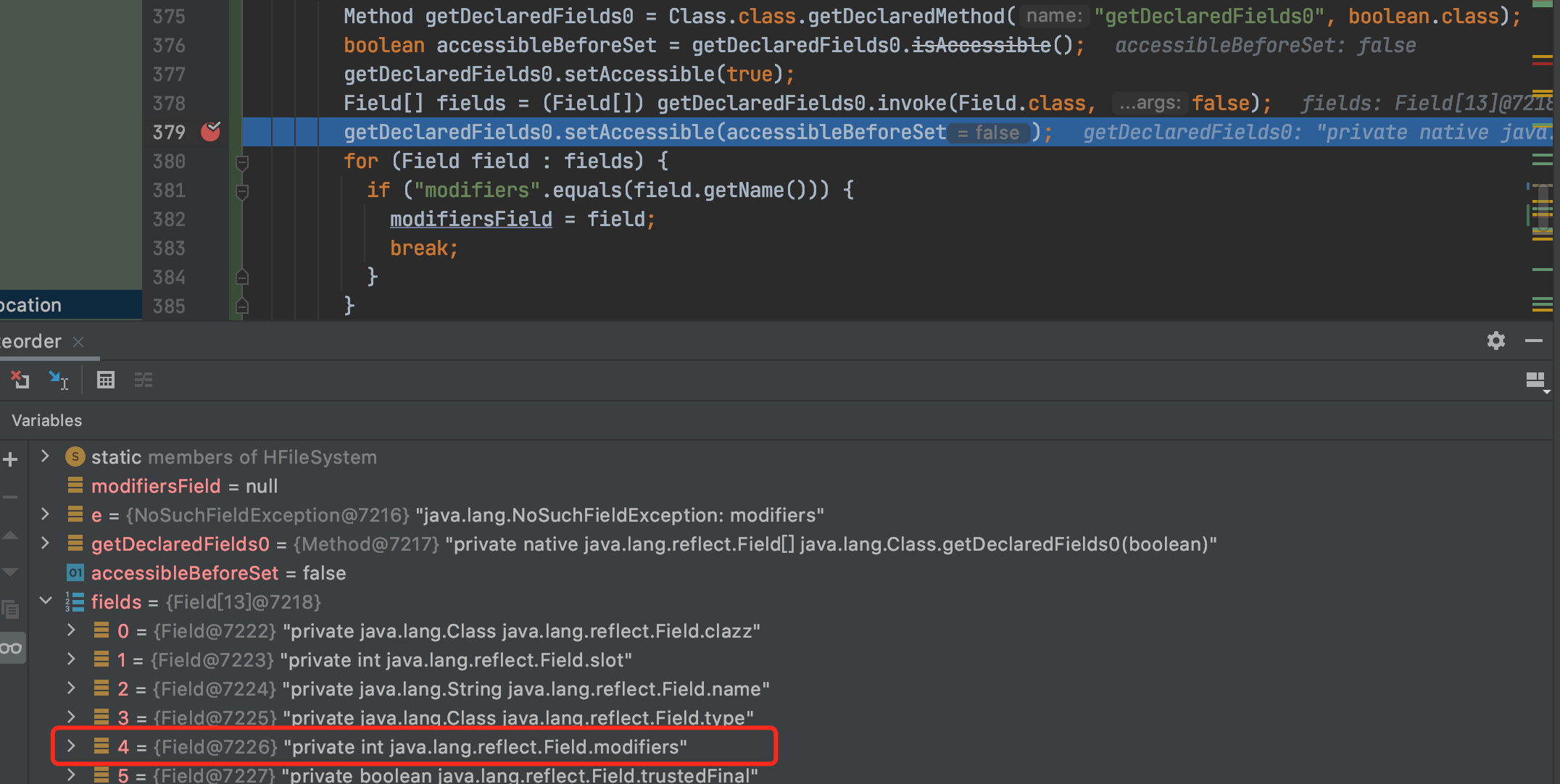Fold the if block at line 381

coord(243,191)
